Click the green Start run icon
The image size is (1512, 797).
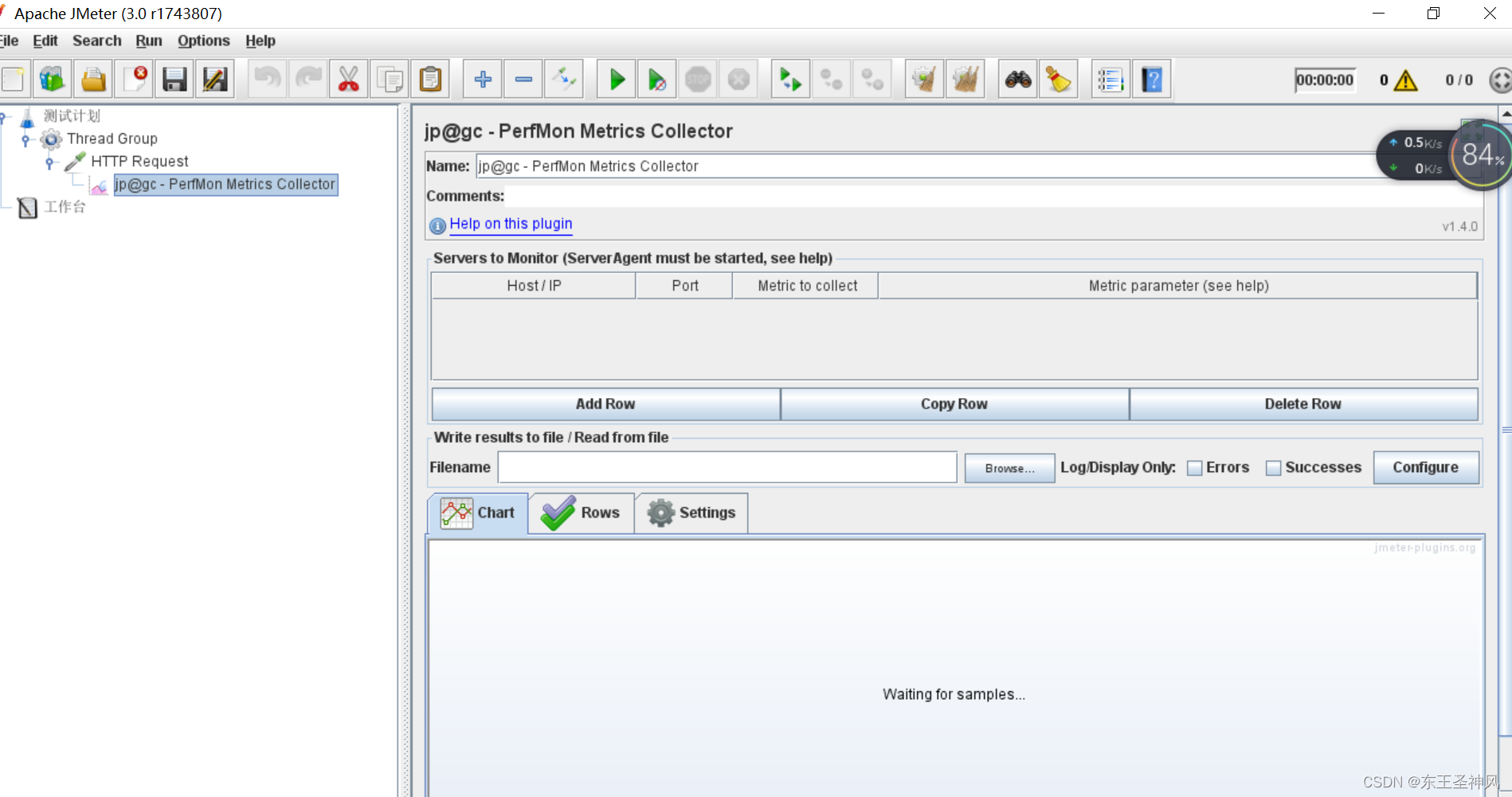[x=617, y=80]
